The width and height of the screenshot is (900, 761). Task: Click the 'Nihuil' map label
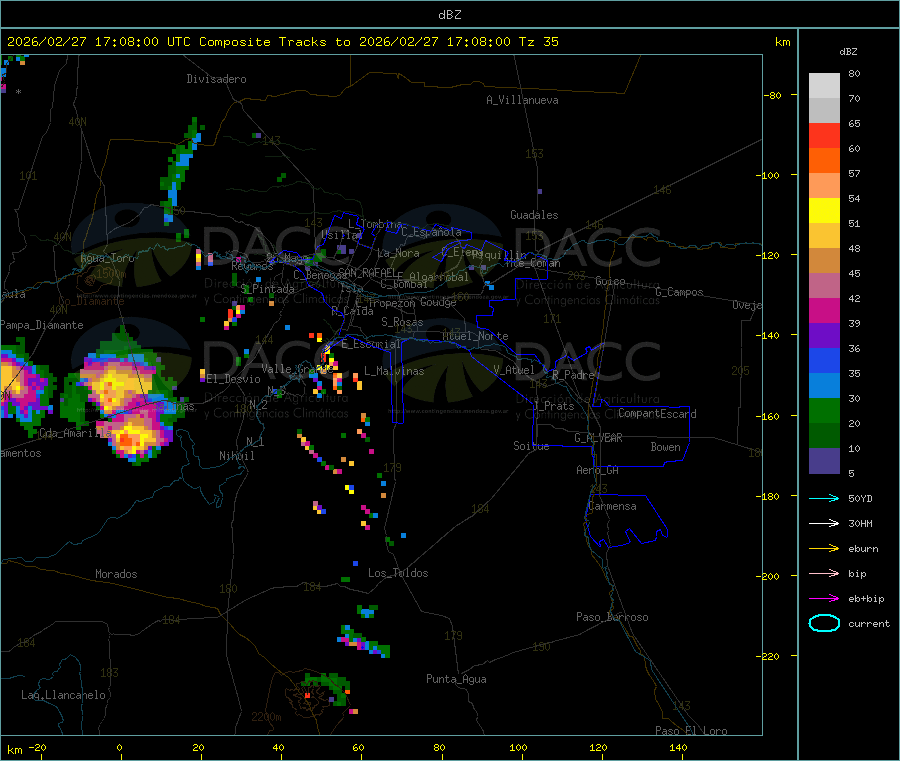[x=237, y=456]
